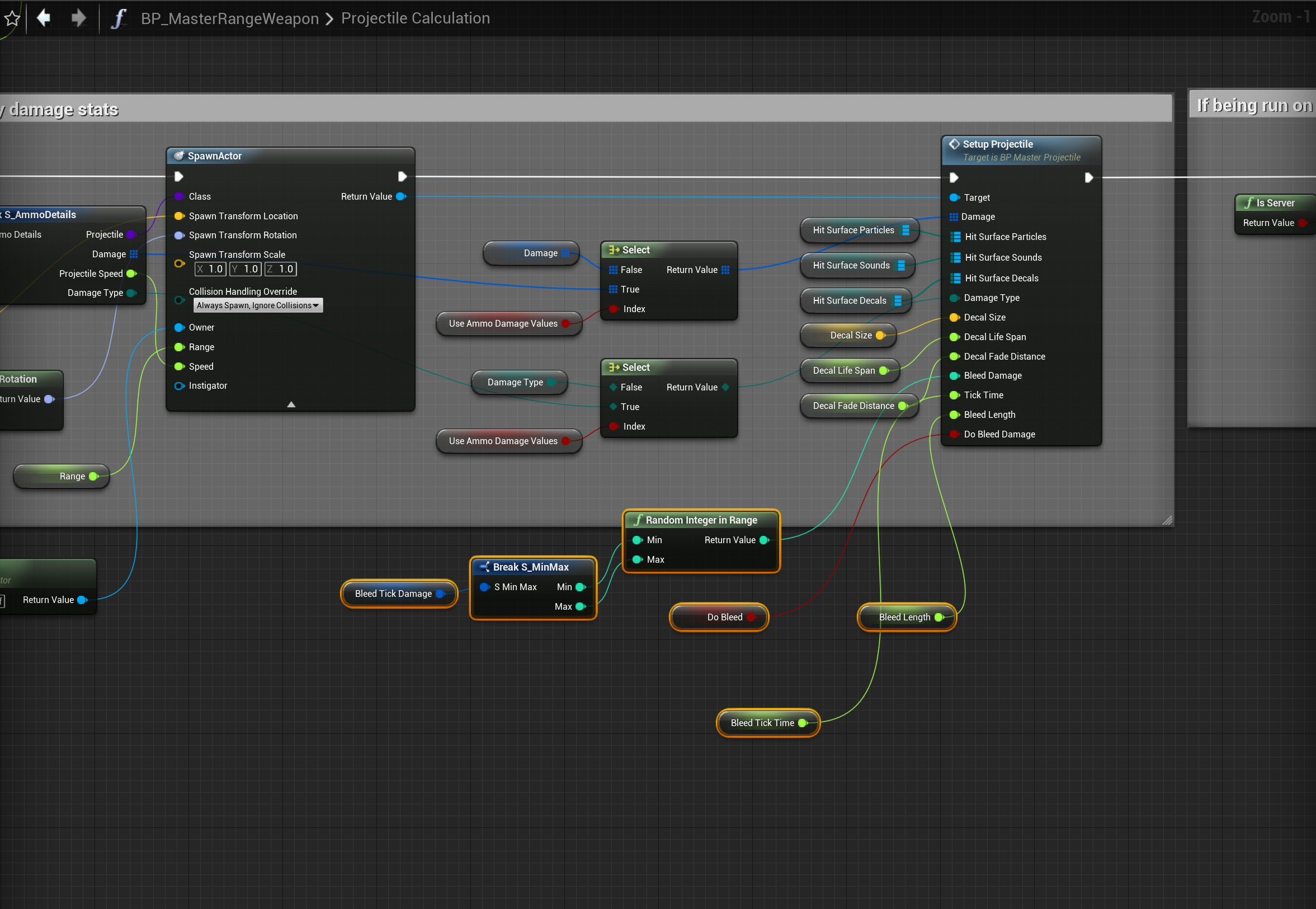Click the Do Bleed boolean output pin
This screenshot has width=1316, height=909.
(x=751, y=617)
